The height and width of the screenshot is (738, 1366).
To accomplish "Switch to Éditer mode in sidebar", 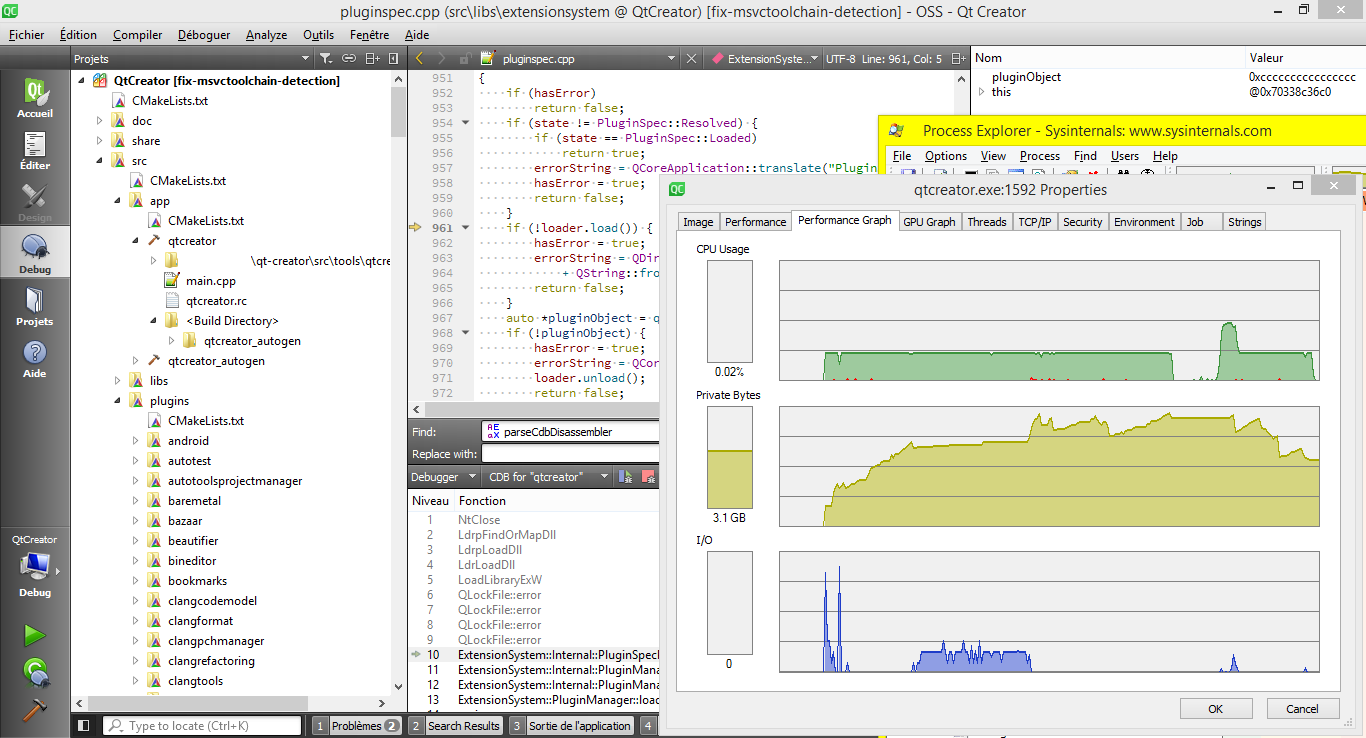I will 35,152.
